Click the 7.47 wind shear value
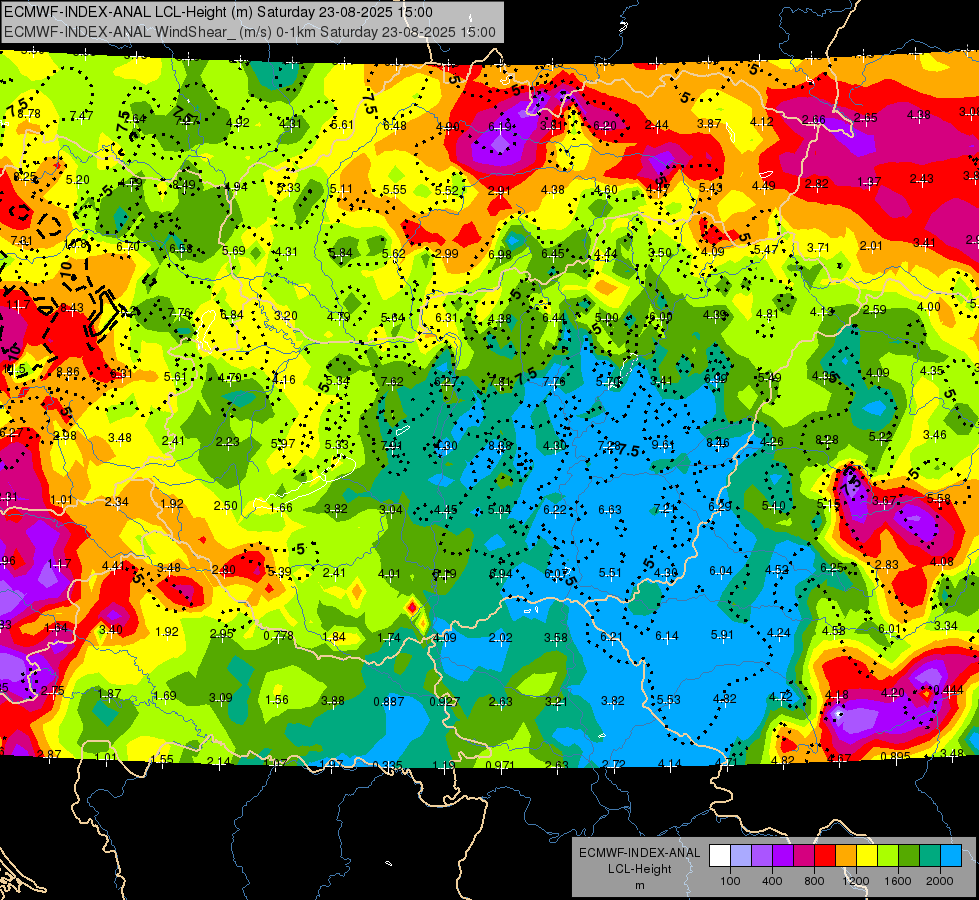This screenshot has height=900, width=979. pos(81,116)
